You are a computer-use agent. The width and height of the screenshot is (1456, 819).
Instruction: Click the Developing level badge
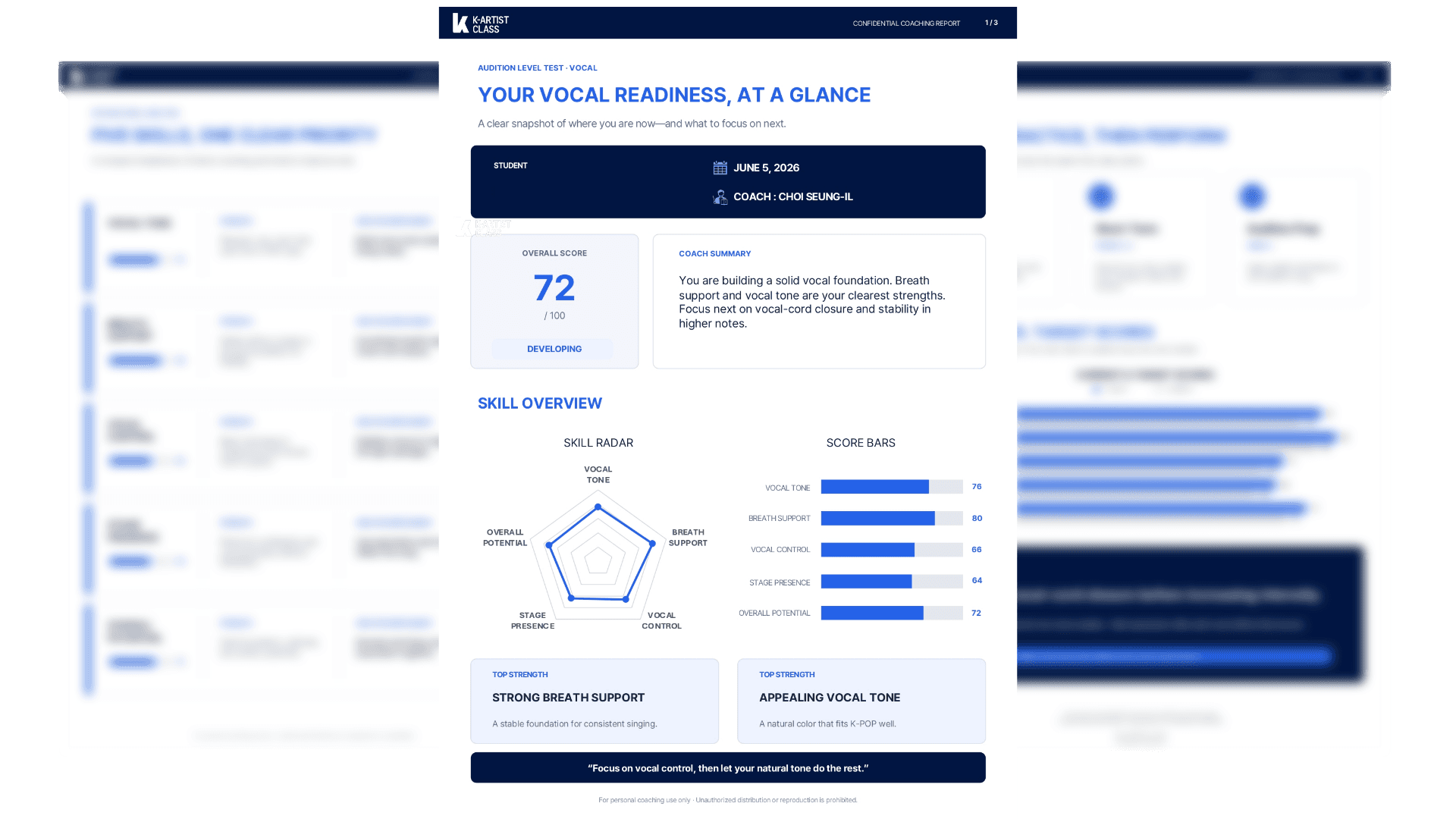click(554, 349)
